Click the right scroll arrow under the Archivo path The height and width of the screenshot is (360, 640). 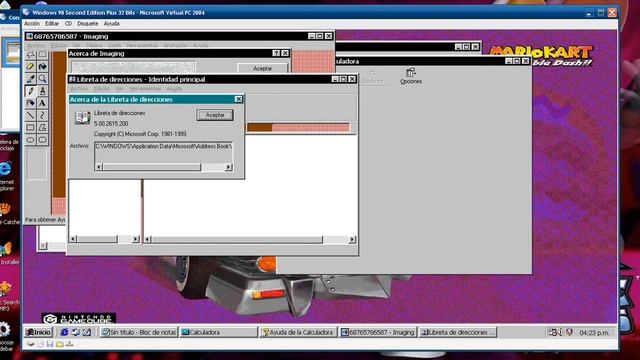click(229, 167)
